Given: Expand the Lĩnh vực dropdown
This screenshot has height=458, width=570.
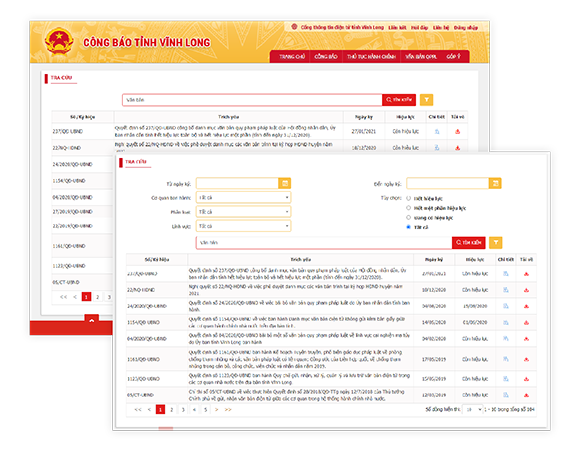Looking at the screenshot, I should 244,226.
